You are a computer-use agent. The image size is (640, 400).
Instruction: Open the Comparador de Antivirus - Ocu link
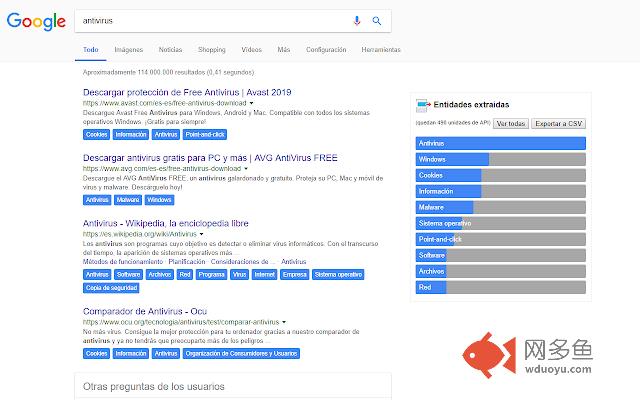coord(158,311)
